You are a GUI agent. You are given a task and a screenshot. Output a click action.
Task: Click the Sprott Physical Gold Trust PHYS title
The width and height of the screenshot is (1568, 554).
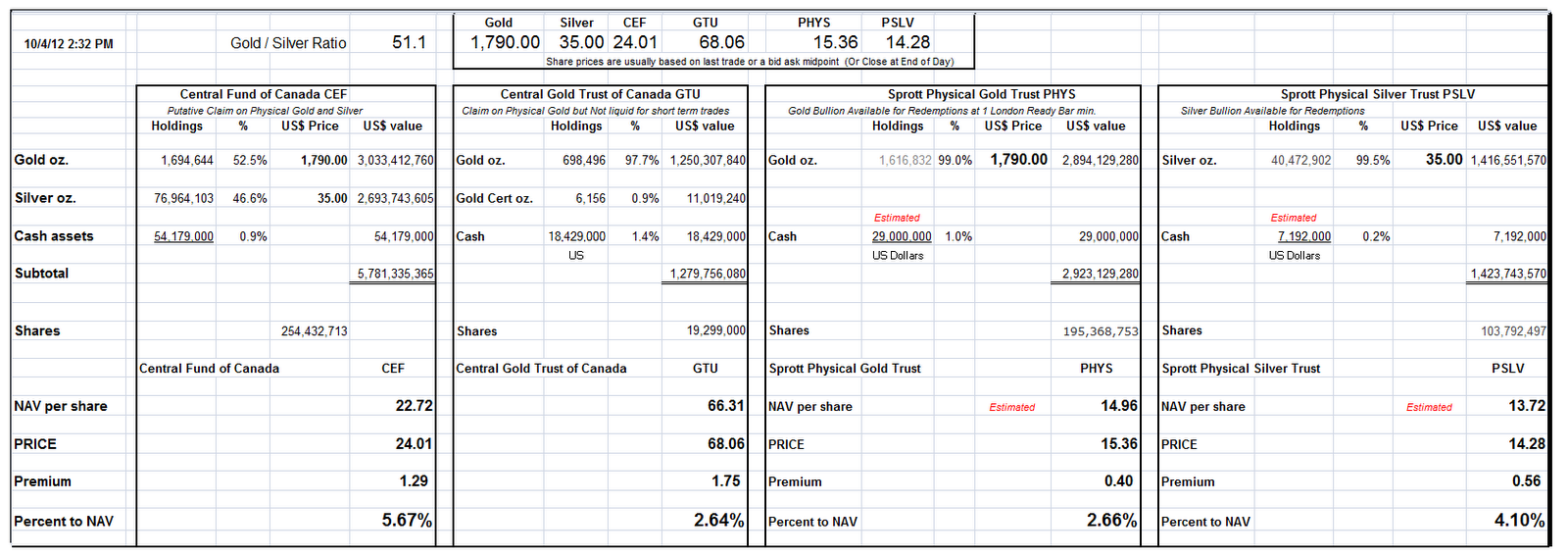(x=981, y=94)
